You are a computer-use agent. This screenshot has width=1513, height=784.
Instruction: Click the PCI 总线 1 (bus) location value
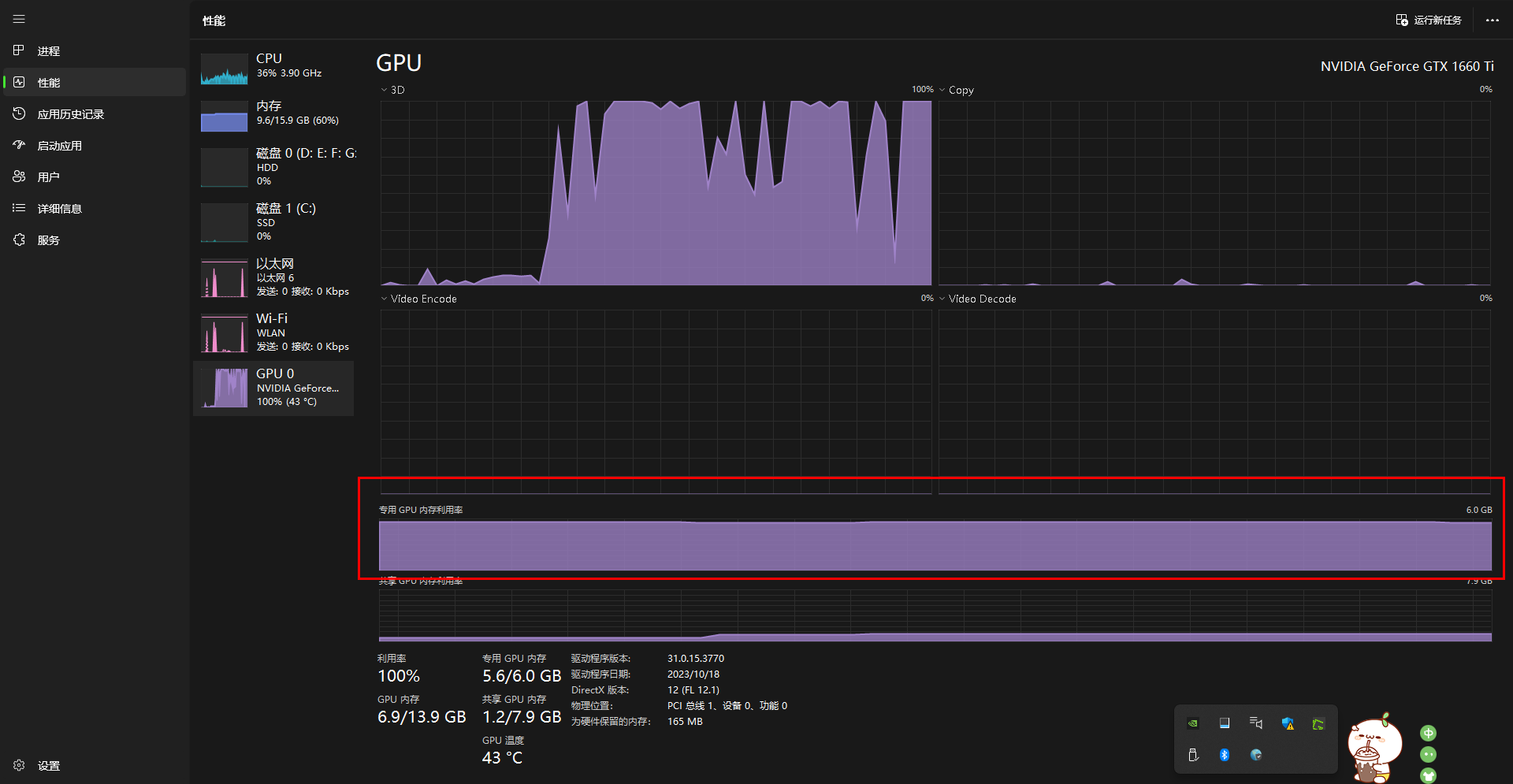(727, 706)
